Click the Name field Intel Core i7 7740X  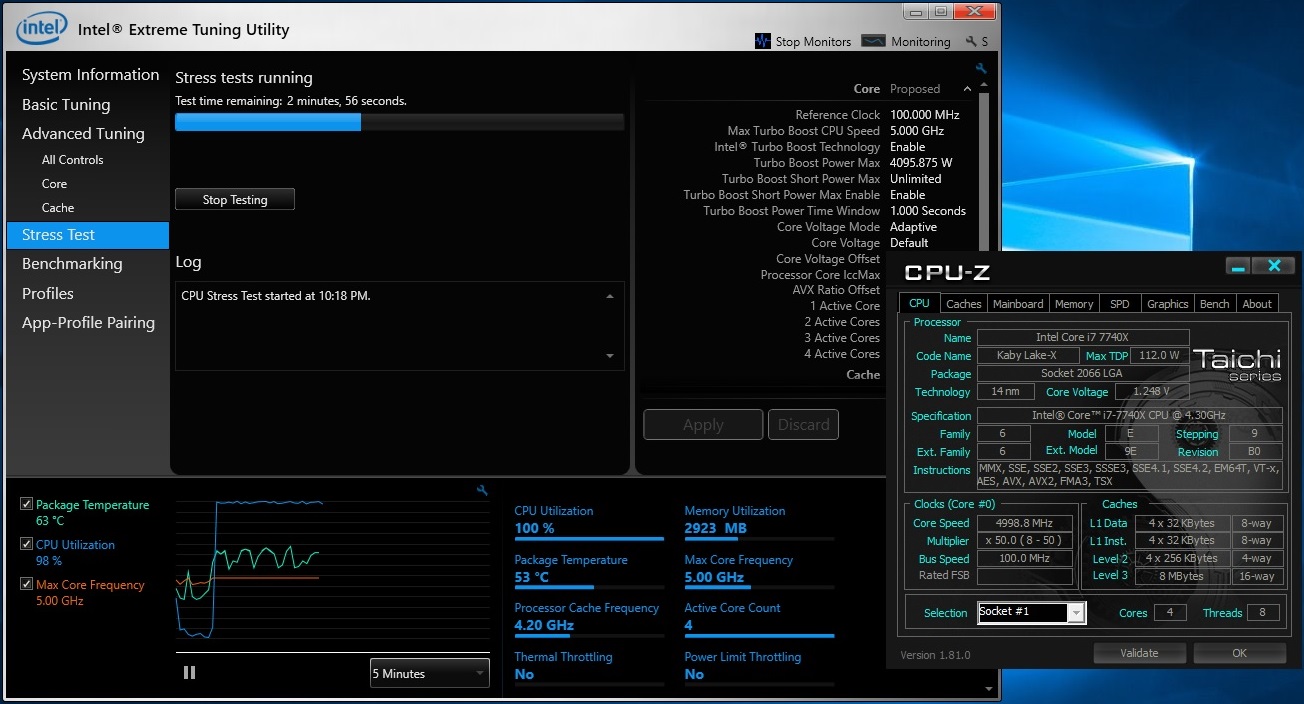coord(1083,337)
